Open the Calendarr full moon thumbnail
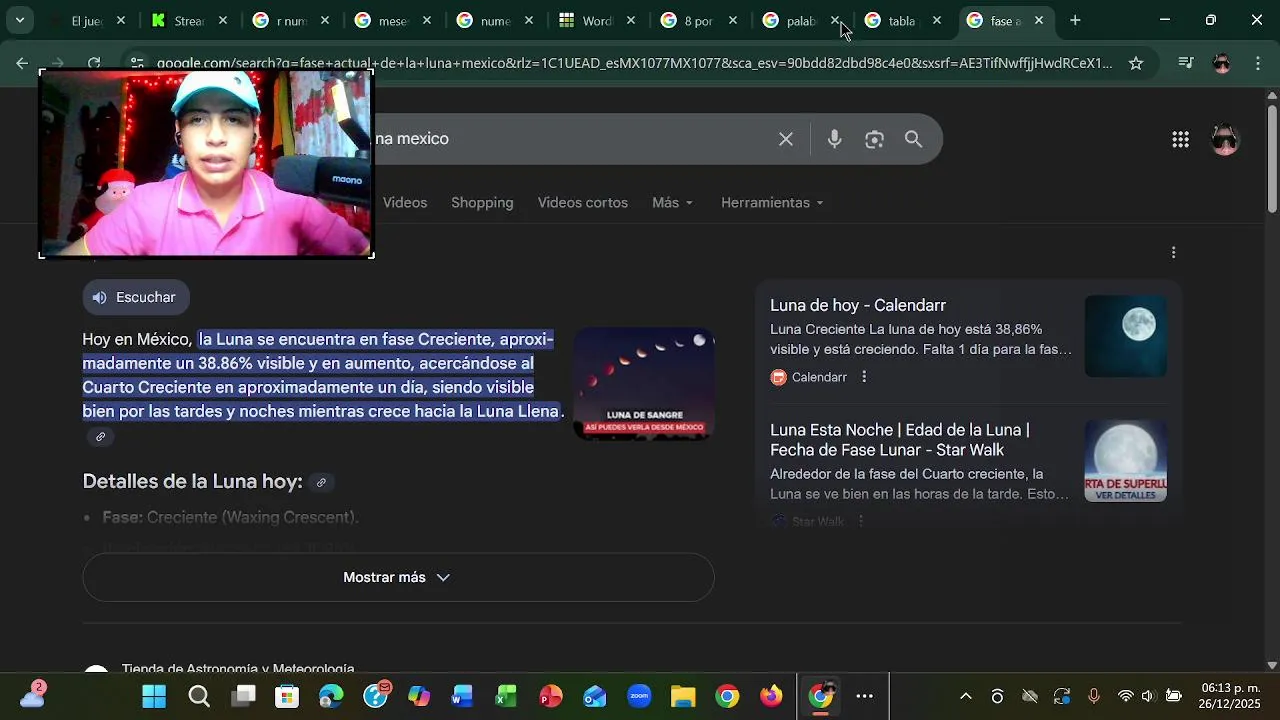The image size is (1280, 720). coord(1126,336)
